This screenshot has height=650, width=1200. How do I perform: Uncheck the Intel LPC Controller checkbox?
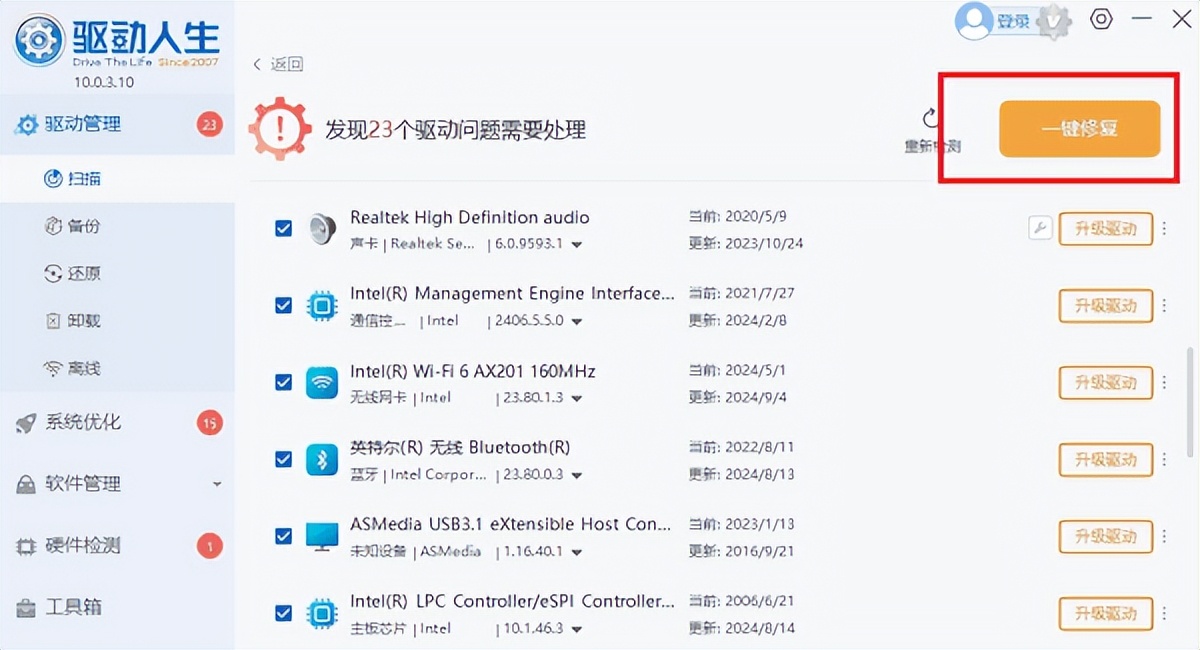pyautogui.click(x=284, y=613)
